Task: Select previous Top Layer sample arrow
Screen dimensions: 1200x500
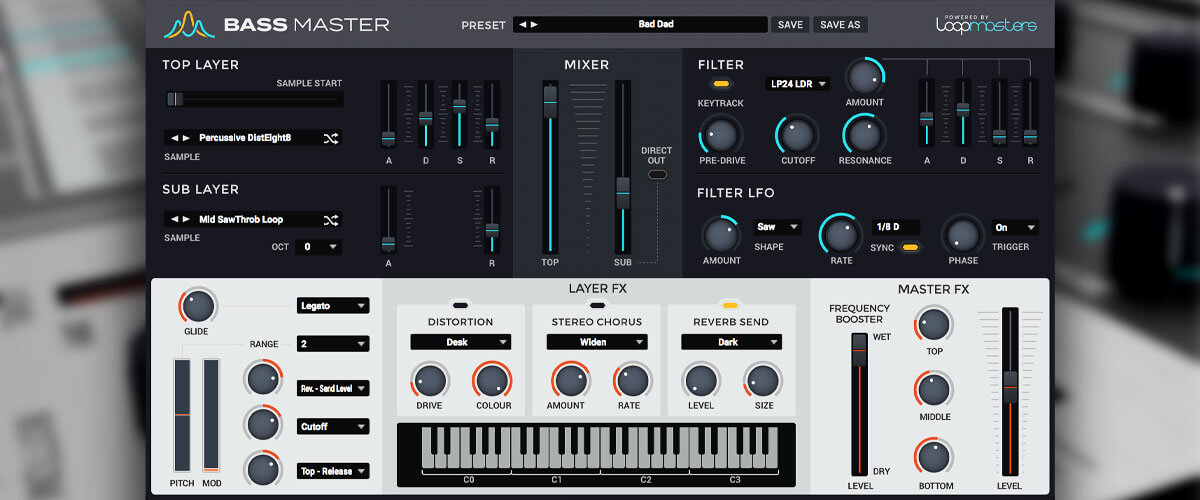Action: click(174, 138)
